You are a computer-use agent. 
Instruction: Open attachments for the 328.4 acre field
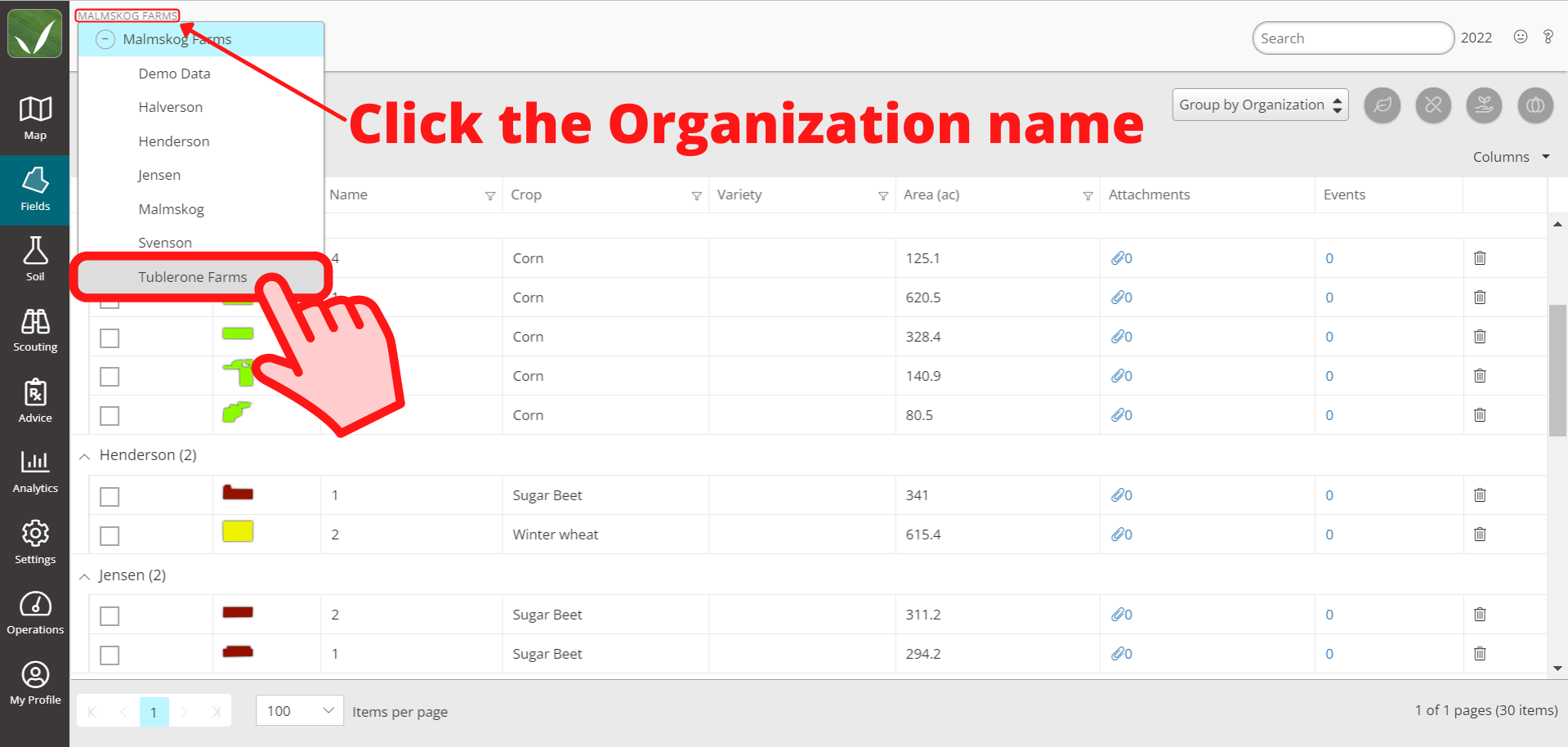click(1122, 337)
